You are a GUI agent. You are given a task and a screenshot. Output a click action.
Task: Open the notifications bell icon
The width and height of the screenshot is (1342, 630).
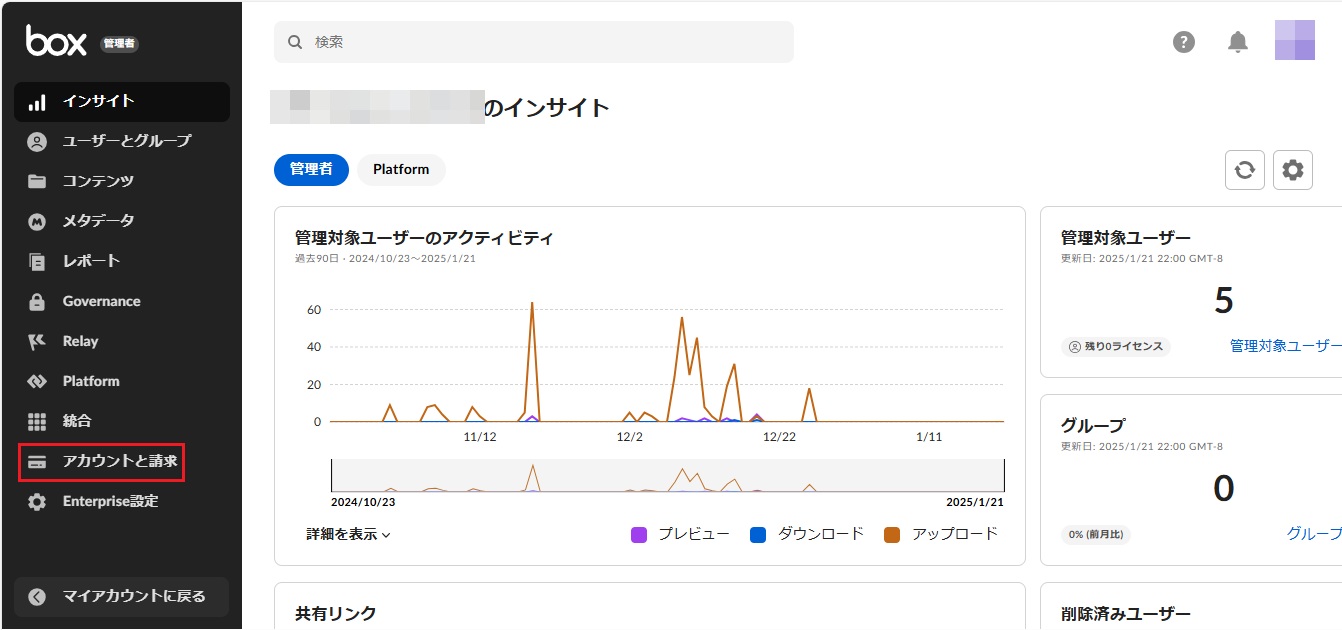click(x=1238, y=42)
